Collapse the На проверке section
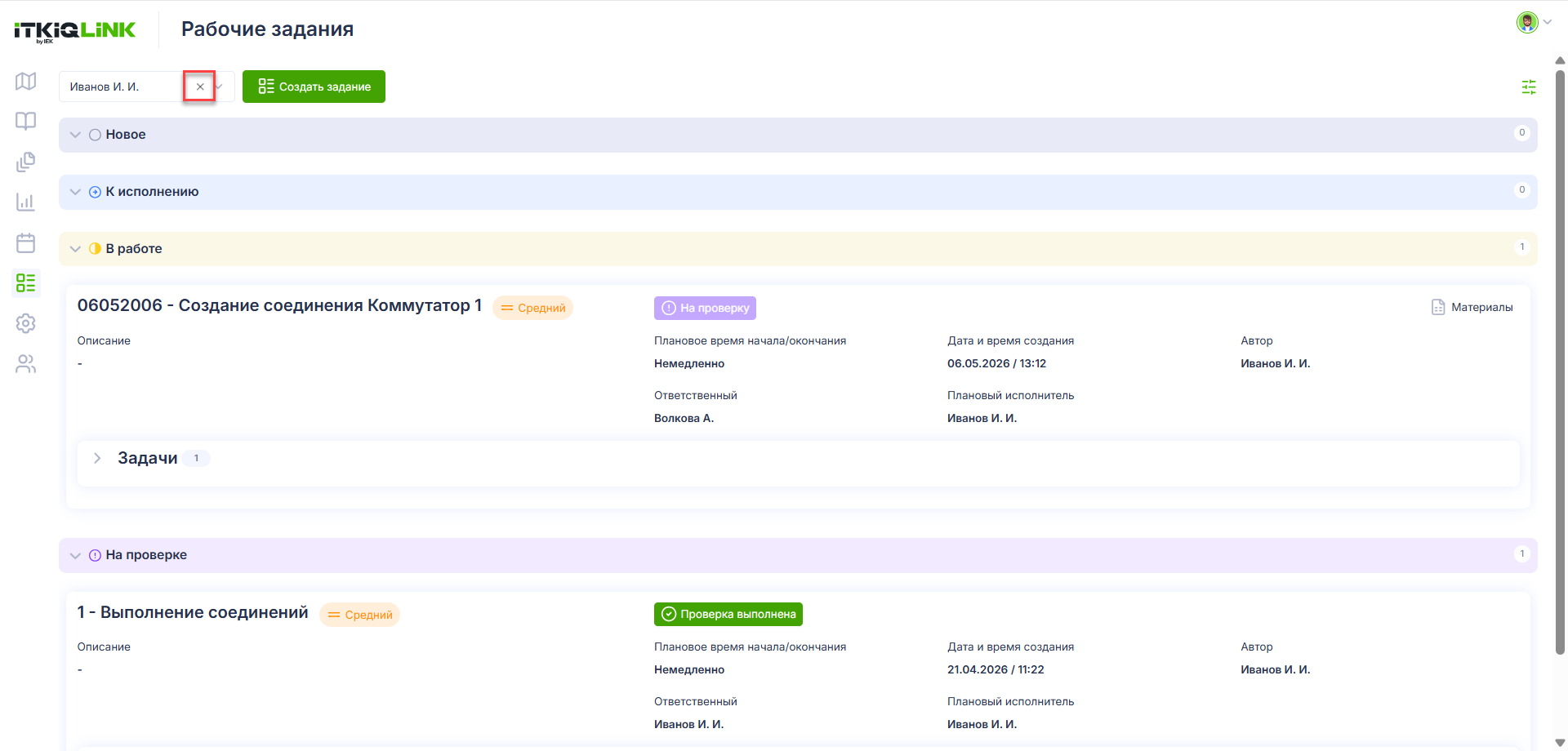The width and height of the screenshot is (1568, 751). [x=75, y=555]
